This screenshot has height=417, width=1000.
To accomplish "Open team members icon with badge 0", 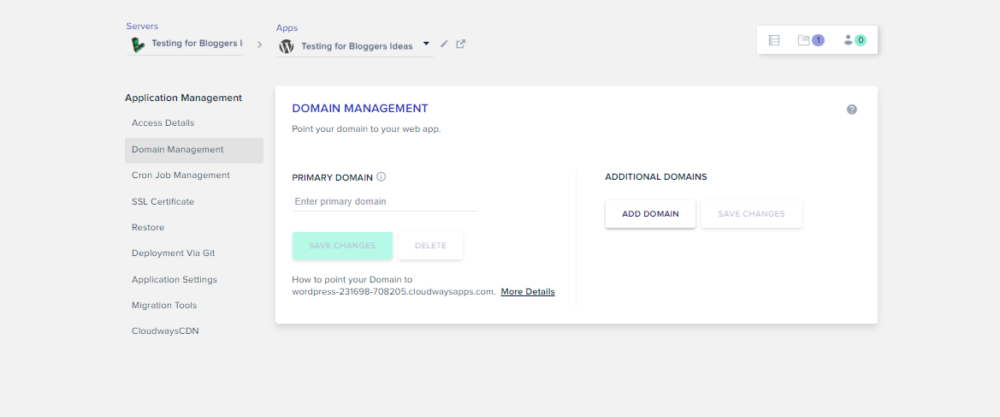I will click(x=855, y=40).
